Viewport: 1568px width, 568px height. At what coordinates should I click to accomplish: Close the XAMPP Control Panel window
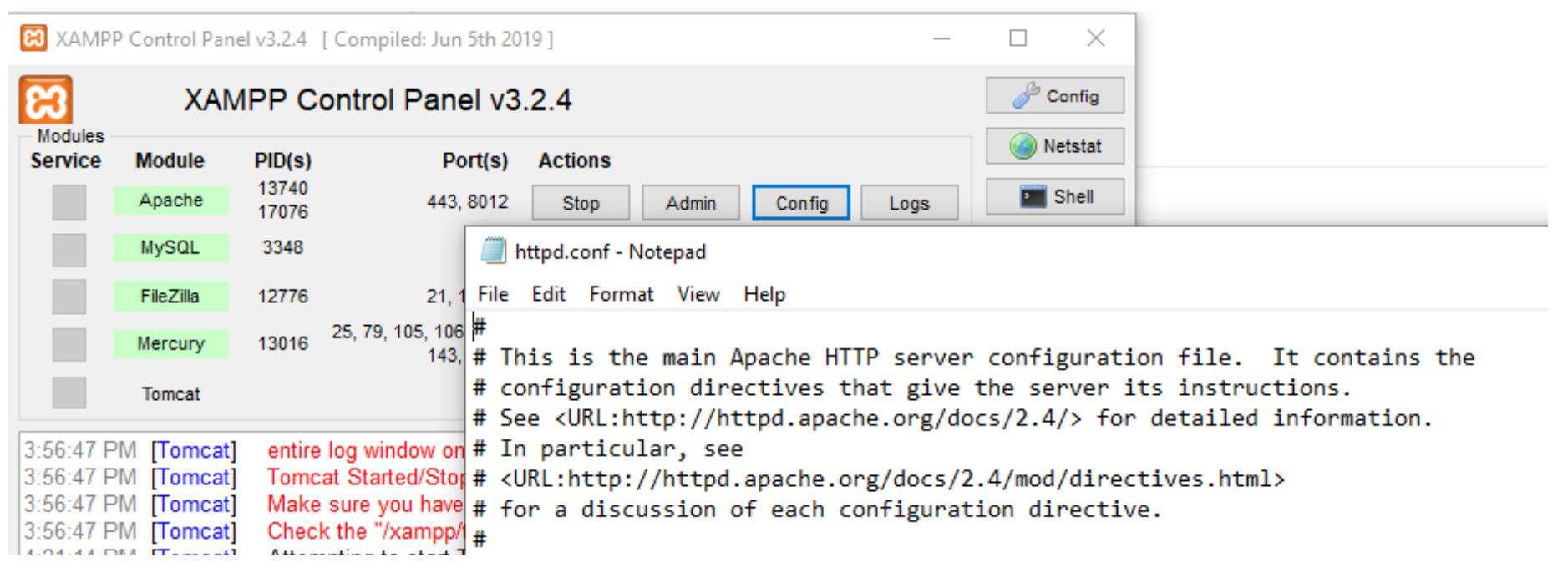[1096, 38]
